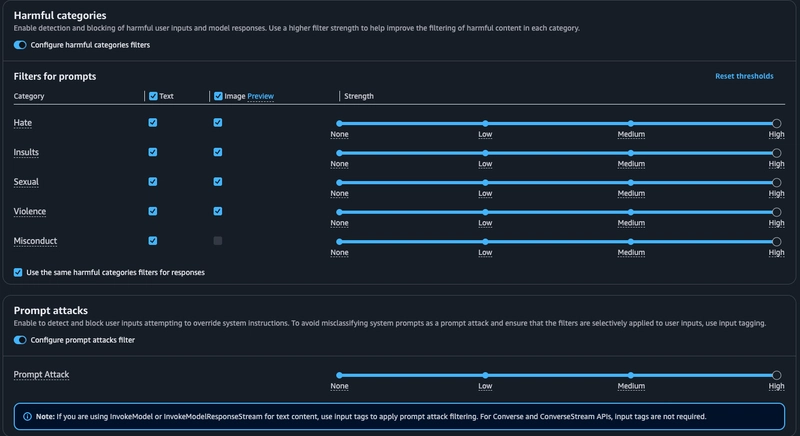Set Violence strength slider to Medium
This screenshot has height=436, width=800.
click(x=630, y=212)
